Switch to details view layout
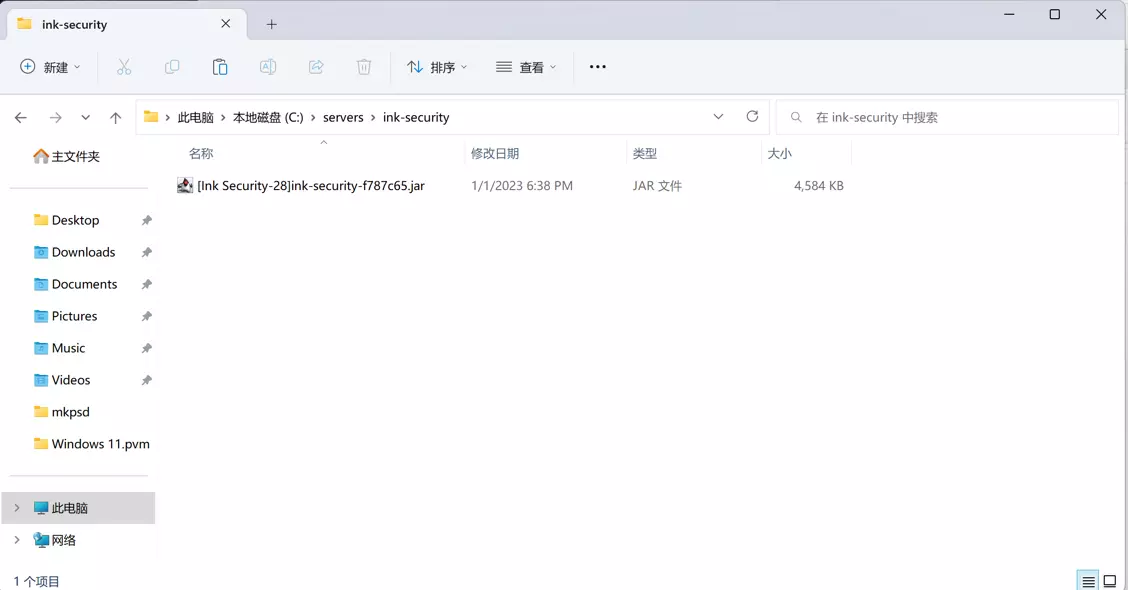Screen dimensions: 1128x590 pos(1088,581)
